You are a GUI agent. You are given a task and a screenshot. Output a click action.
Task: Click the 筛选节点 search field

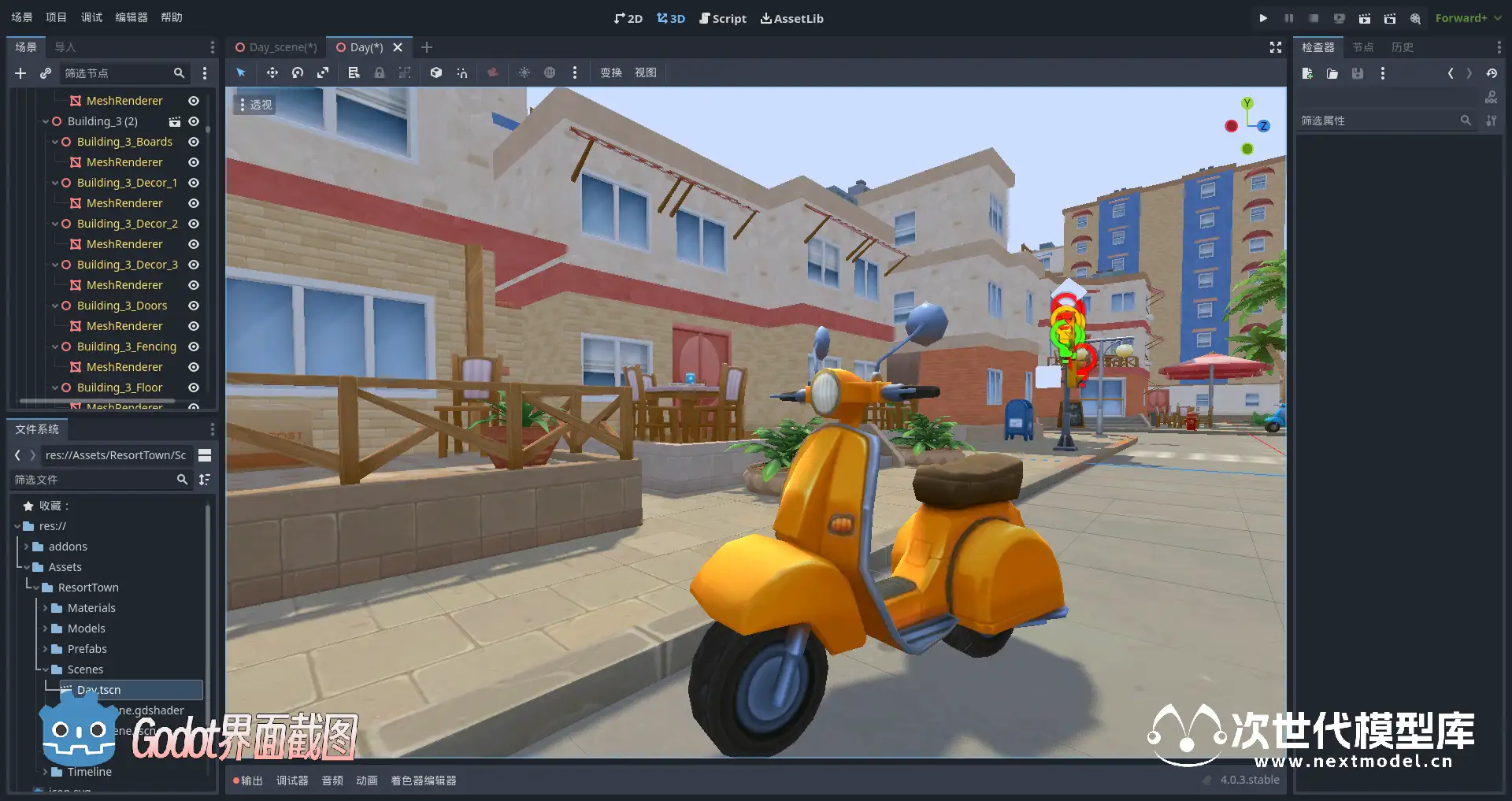coord(117,73)
